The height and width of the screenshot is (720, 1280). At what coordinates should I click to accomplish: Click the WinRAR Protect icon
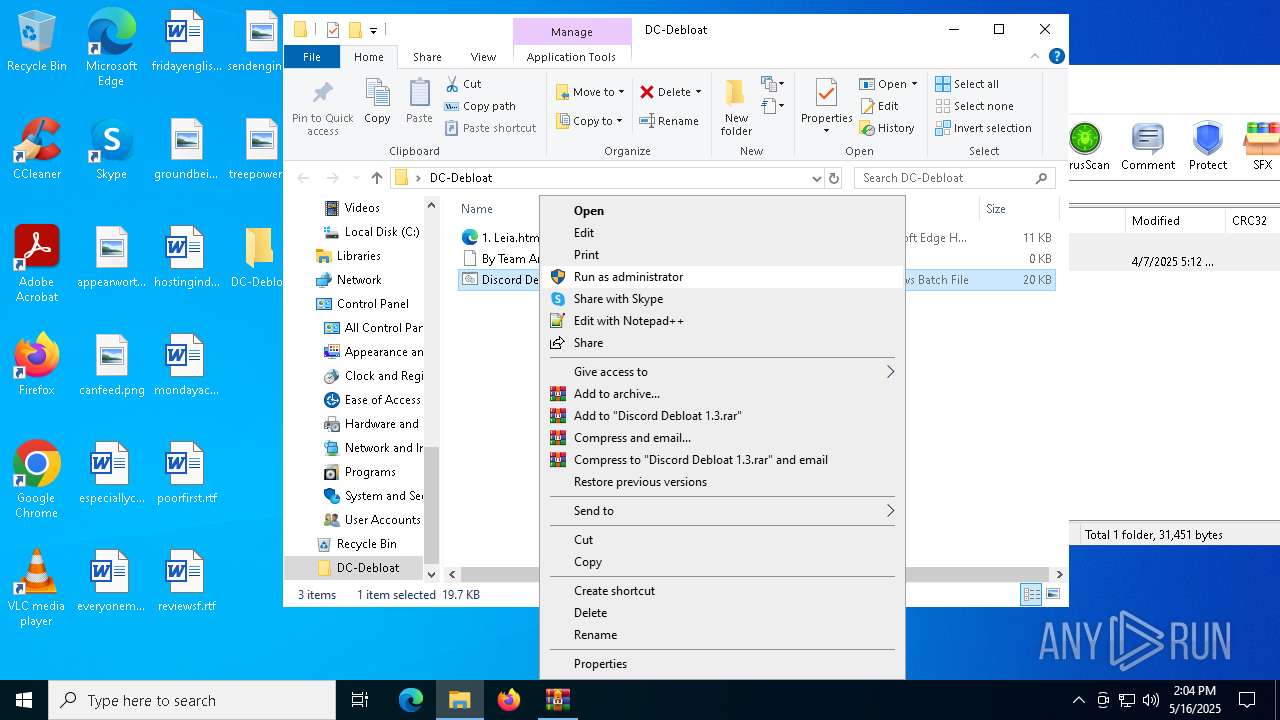click(1208, 147)
